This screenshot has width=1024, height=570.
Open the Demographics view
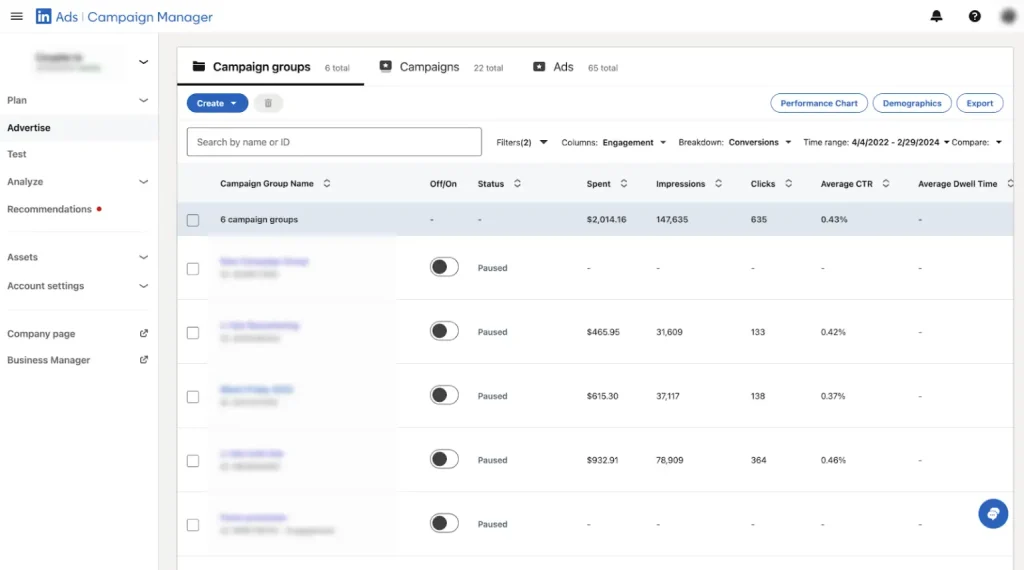[x=912, y=103]
